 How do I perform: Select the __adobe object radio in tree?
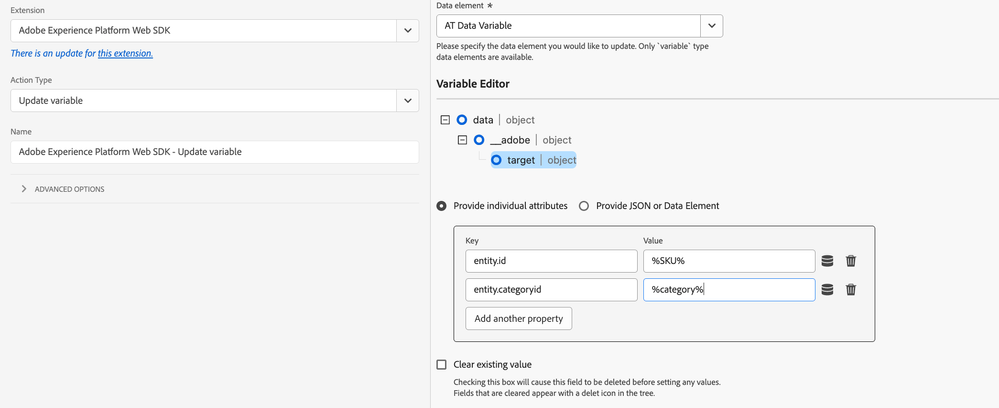(x=479, y=140)
